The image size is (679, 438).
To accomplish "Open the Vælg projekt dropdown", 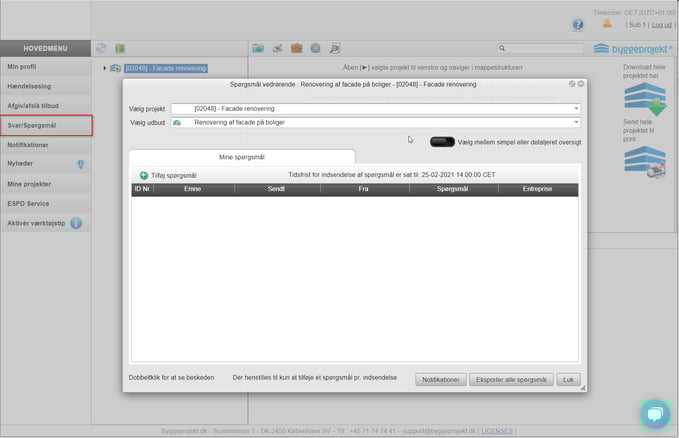I will (x=375, y=108).
